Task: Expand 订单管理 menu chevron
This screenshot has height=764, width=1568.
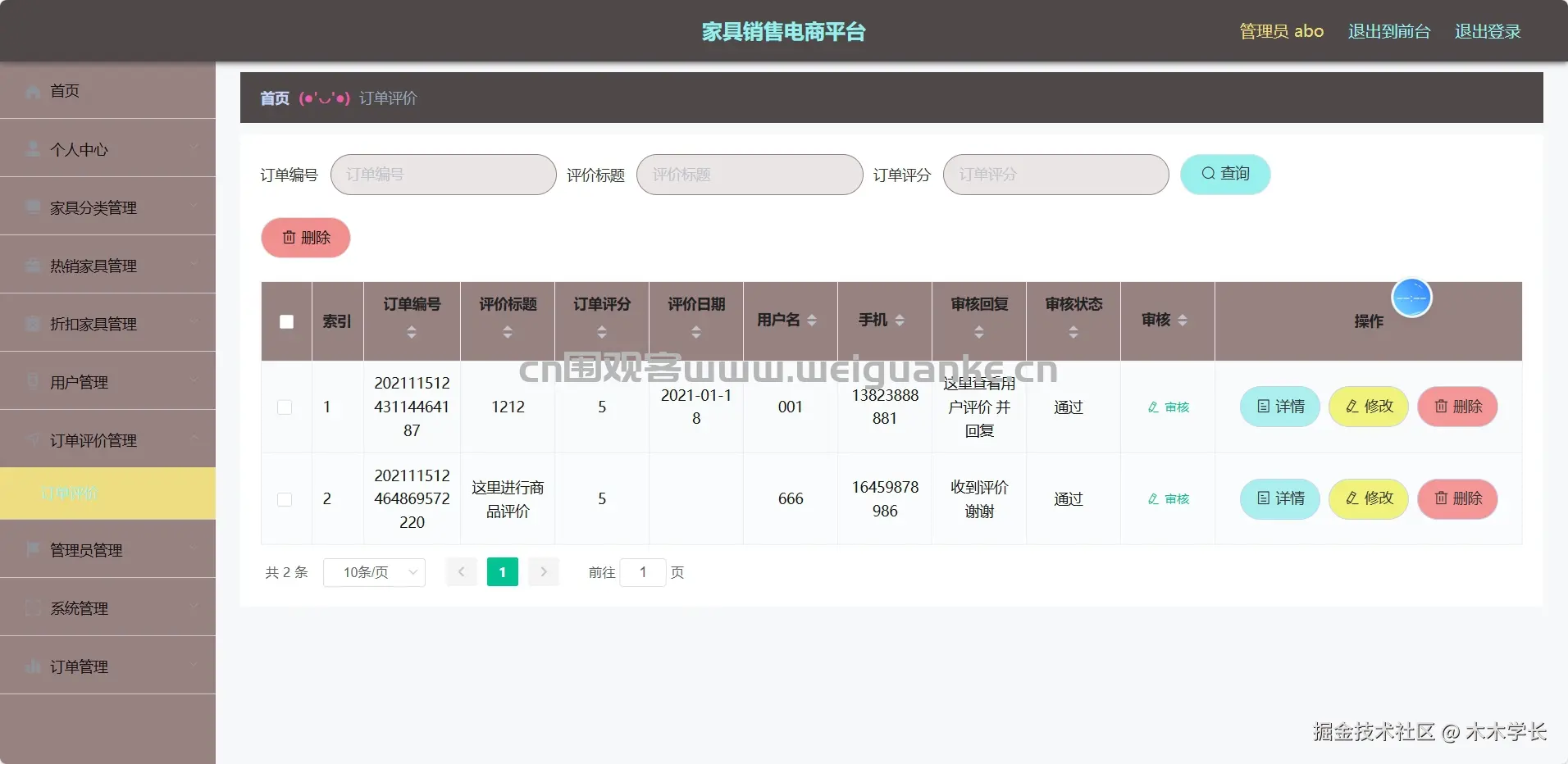Action: click(x=194, y=665)
